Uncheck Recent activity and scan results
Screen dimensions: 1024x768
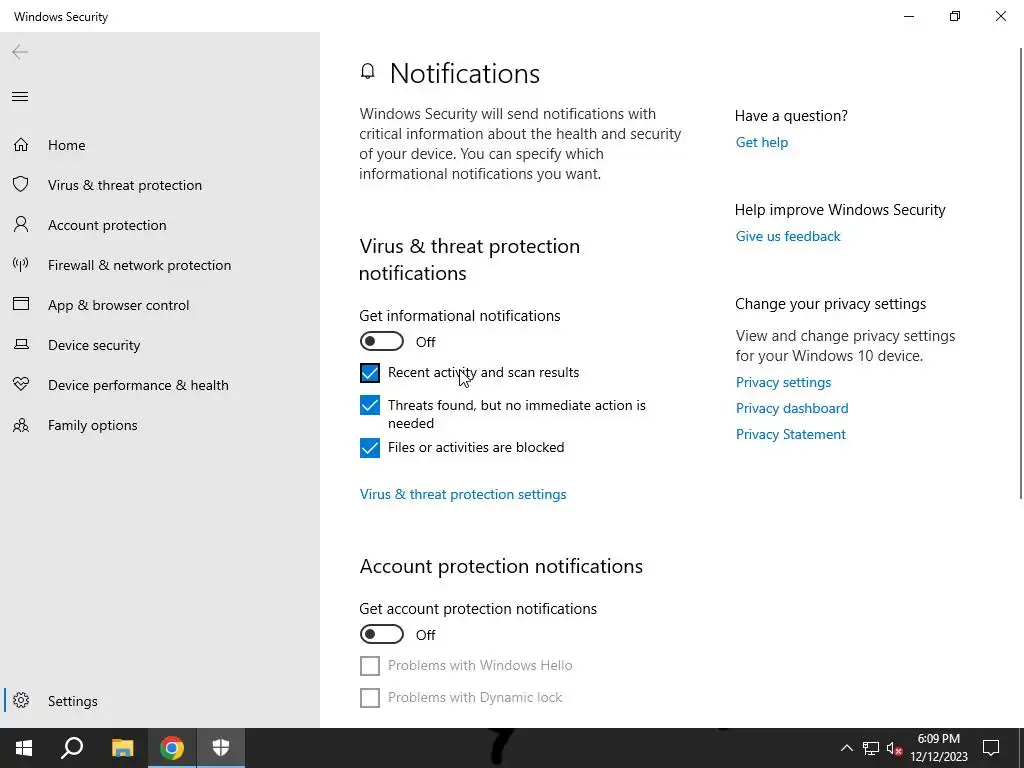click(x=370, y=373)
